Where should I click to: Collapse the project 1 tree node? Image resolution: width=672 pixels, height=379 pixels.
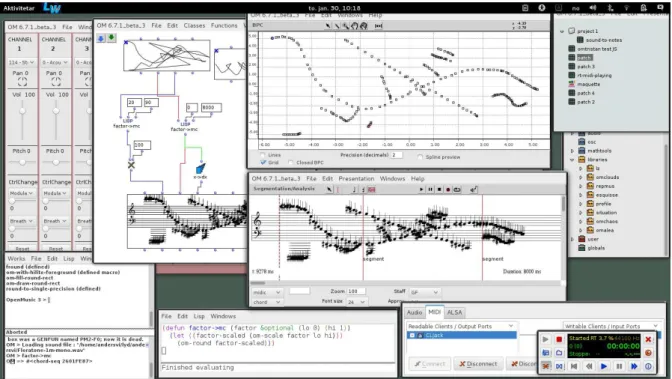pyautogui.click(x=561, y=31)
